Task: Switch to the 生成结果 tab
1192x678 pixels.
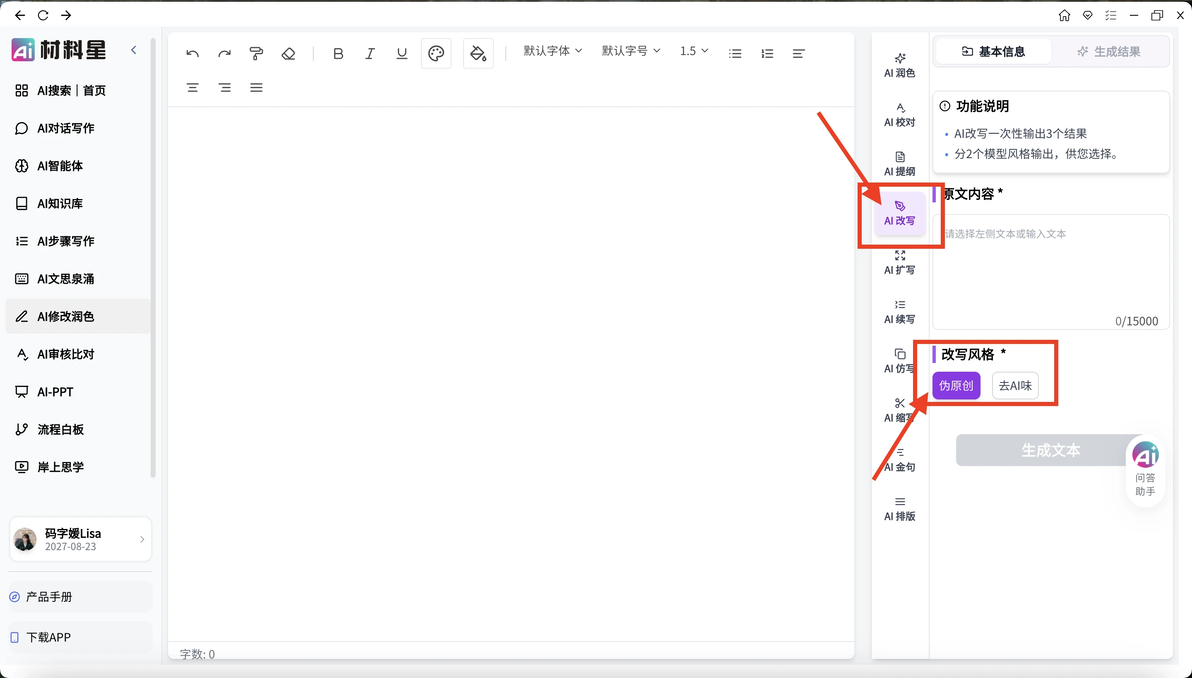Action: [1109, 52]
